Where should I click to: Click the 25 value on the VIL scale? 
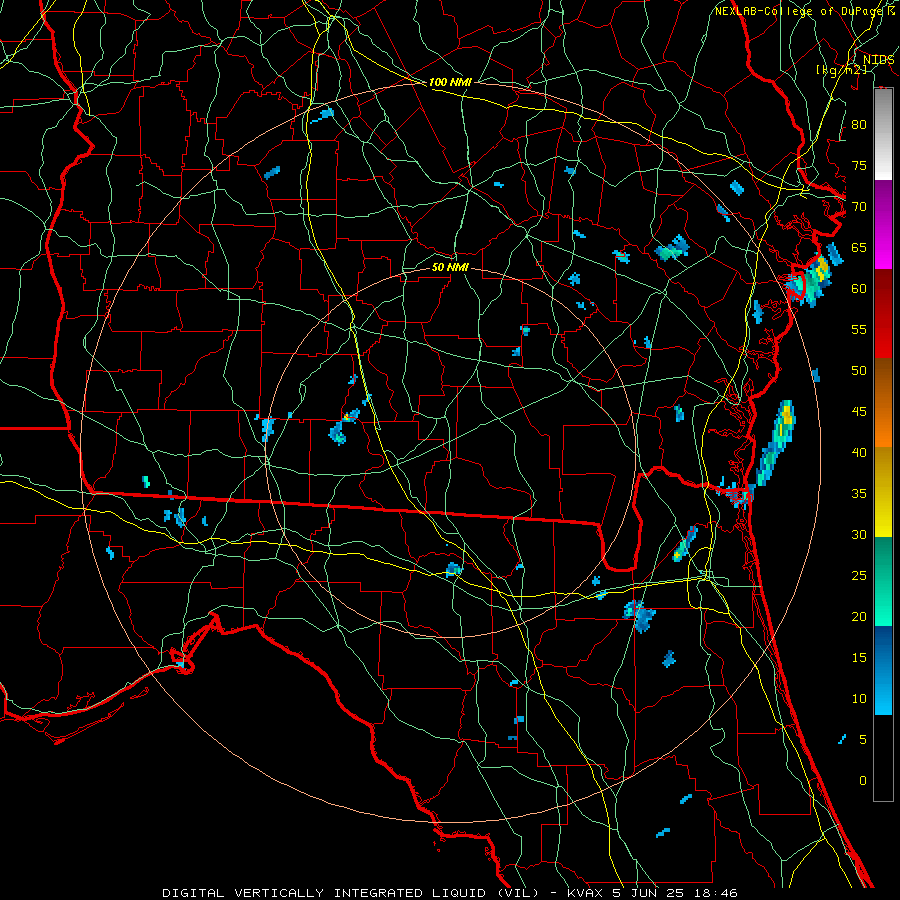pyautogui.click(x=859, y=576)
